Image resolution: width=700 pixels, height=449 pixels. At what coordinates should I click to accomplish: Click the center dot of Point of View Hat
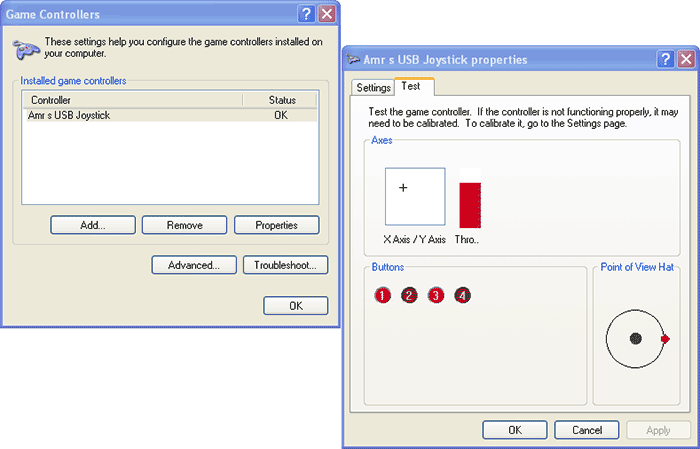point(636,339)
